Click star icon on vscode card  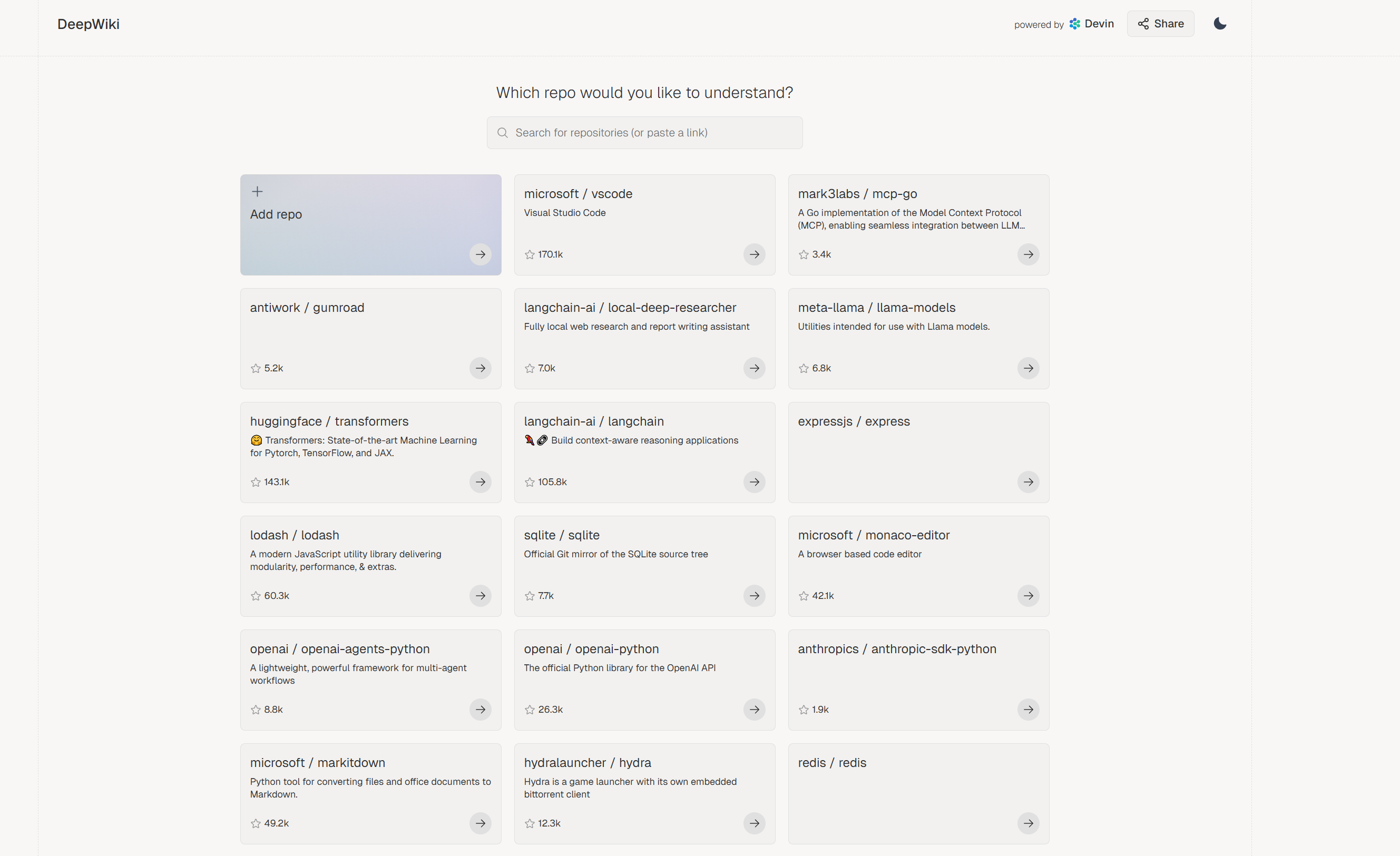[530, 254]
